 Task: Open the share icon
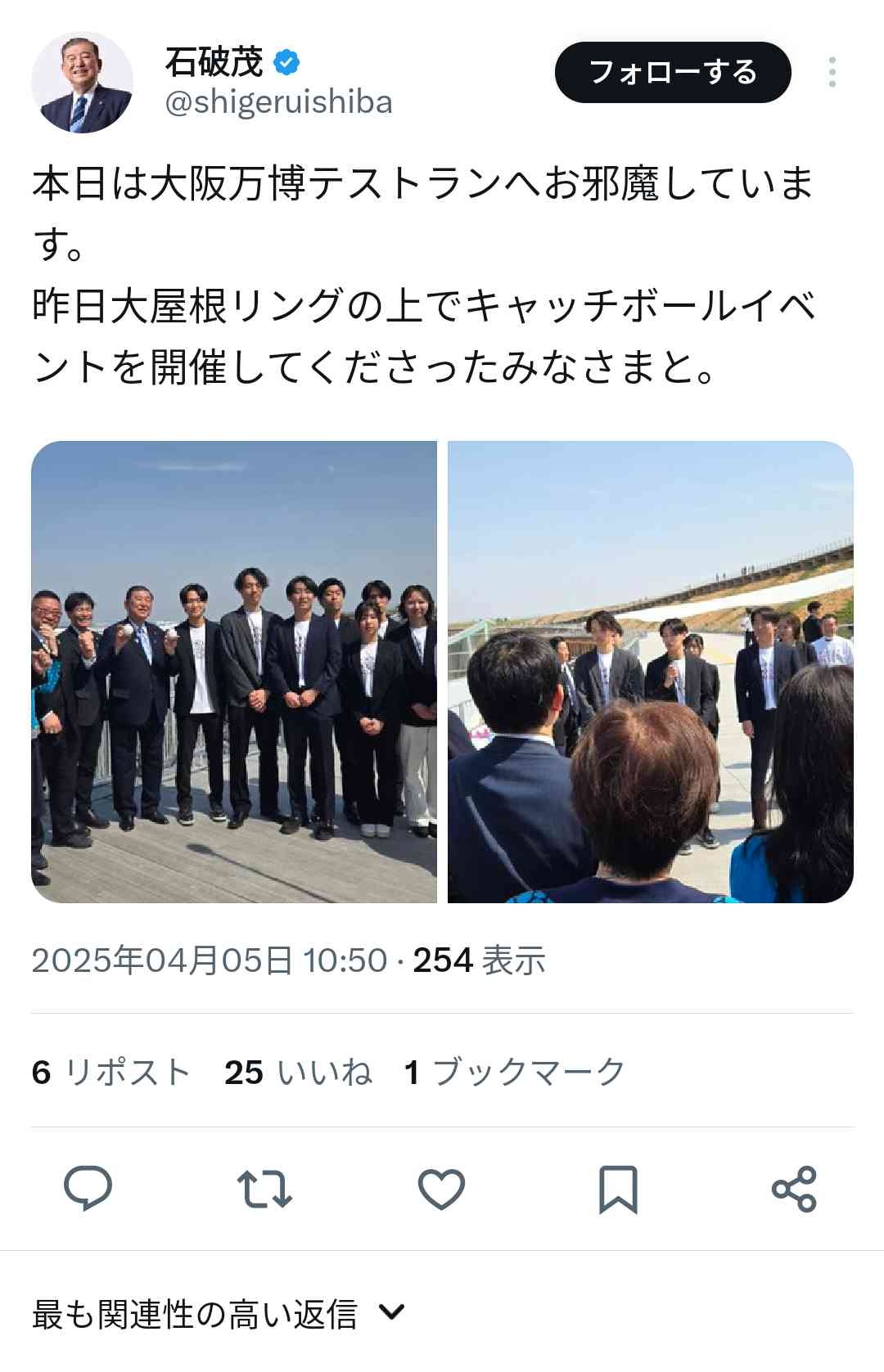click(x=794, y=1189)
